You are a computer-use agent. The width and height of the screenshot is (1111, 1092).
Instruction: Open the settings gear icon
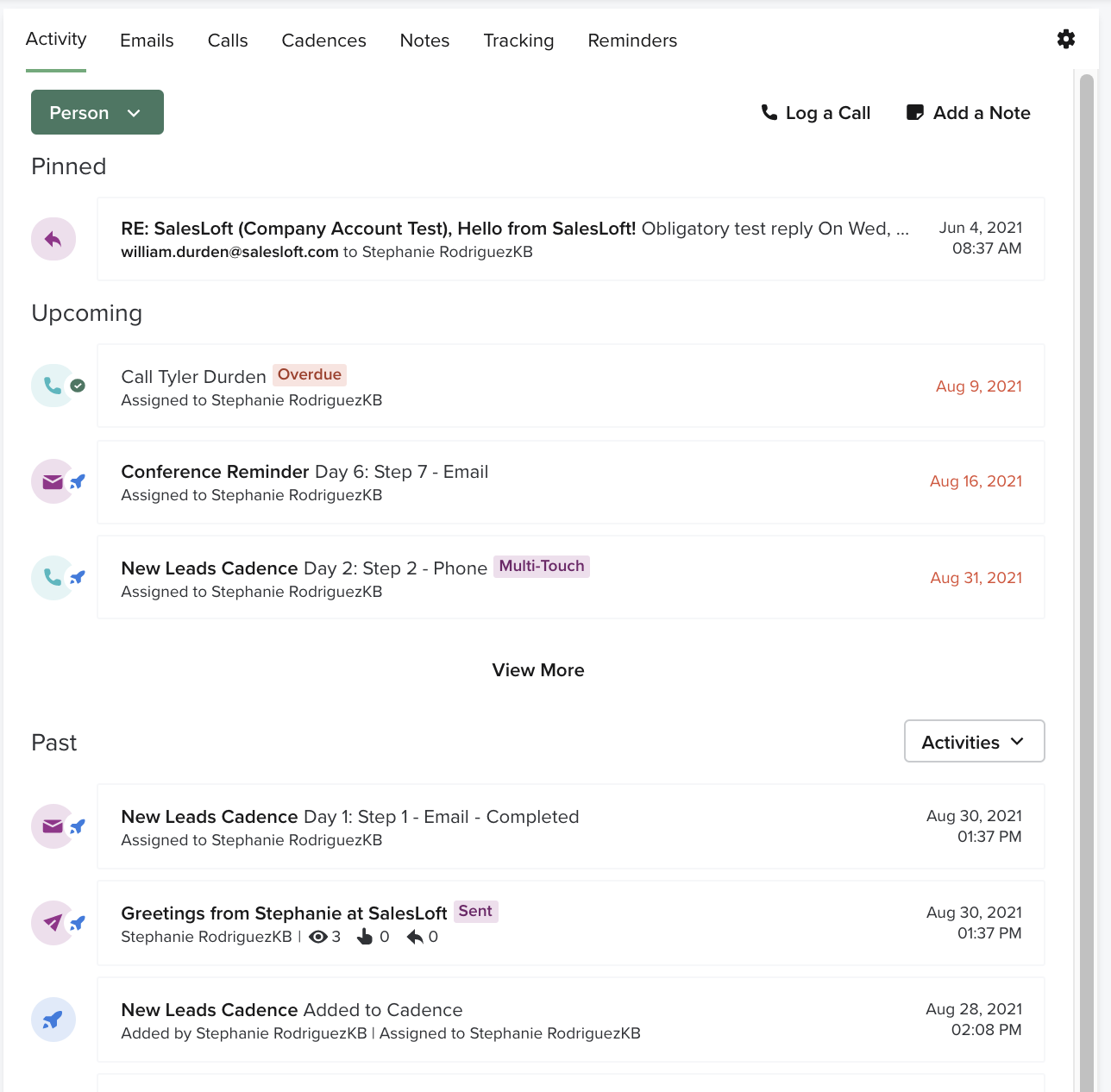pos(1066,39)
